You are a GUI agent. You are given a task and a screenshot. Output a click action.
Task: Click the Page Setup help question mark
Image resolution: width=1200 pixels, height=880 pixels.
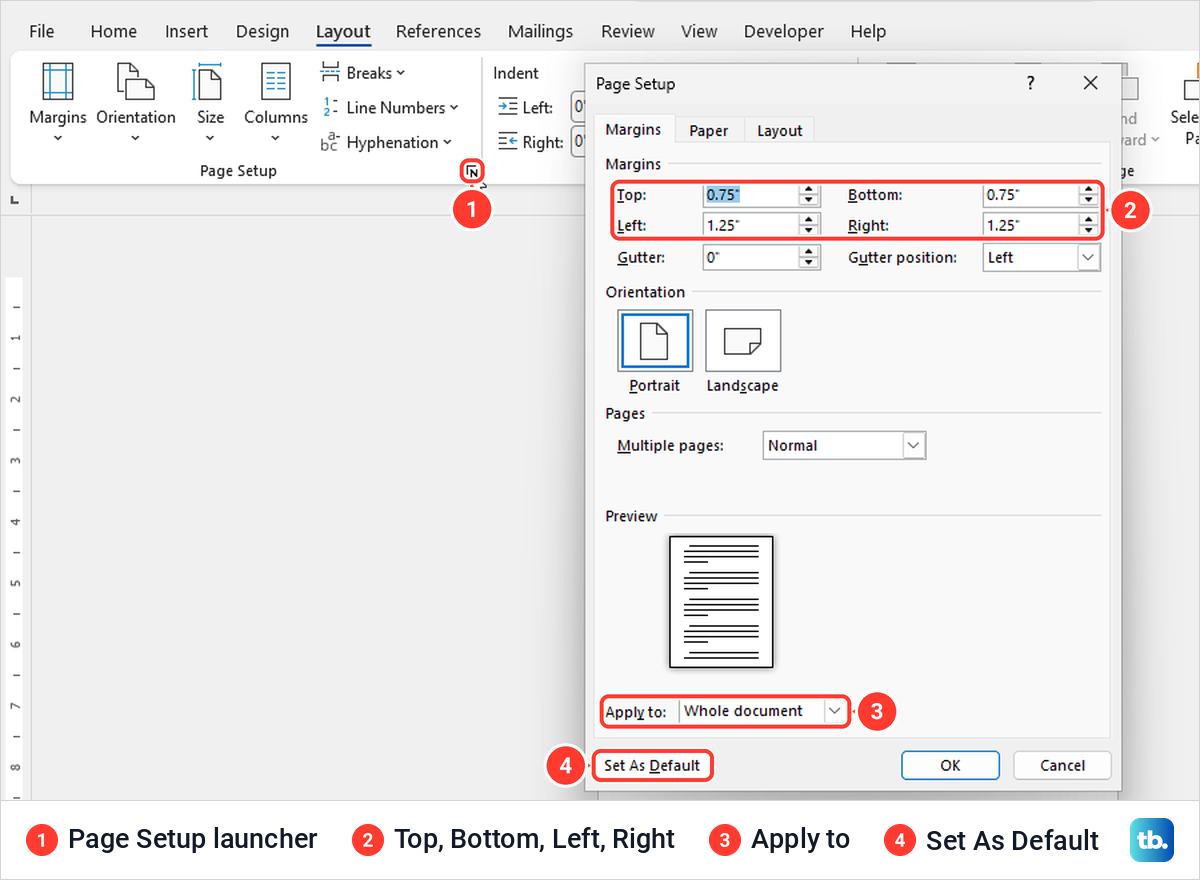(1031, 83)
